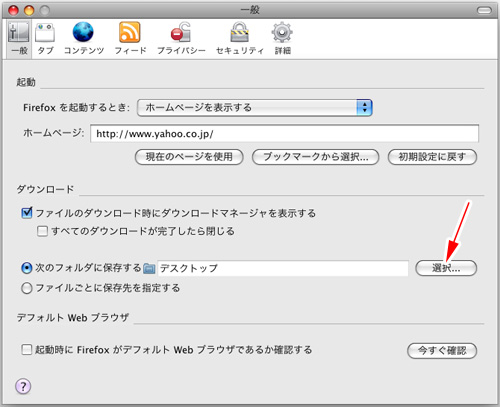Enable default Web browser check at startup
This screenshot has width=500, height=407.
click(26, 350)
